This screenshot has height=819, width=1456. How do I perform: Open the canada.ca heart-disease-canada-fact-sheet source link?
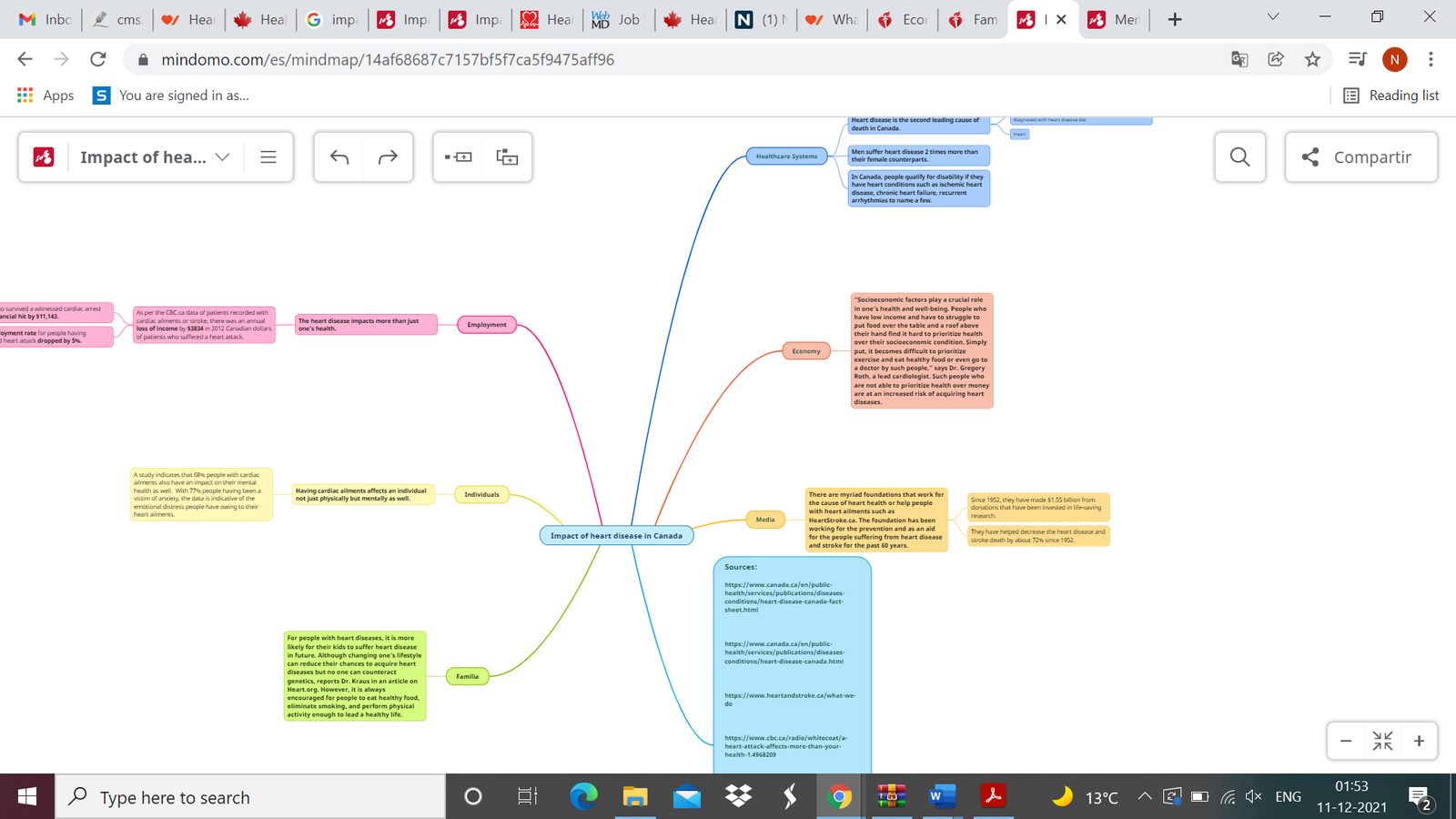(784, 597)
